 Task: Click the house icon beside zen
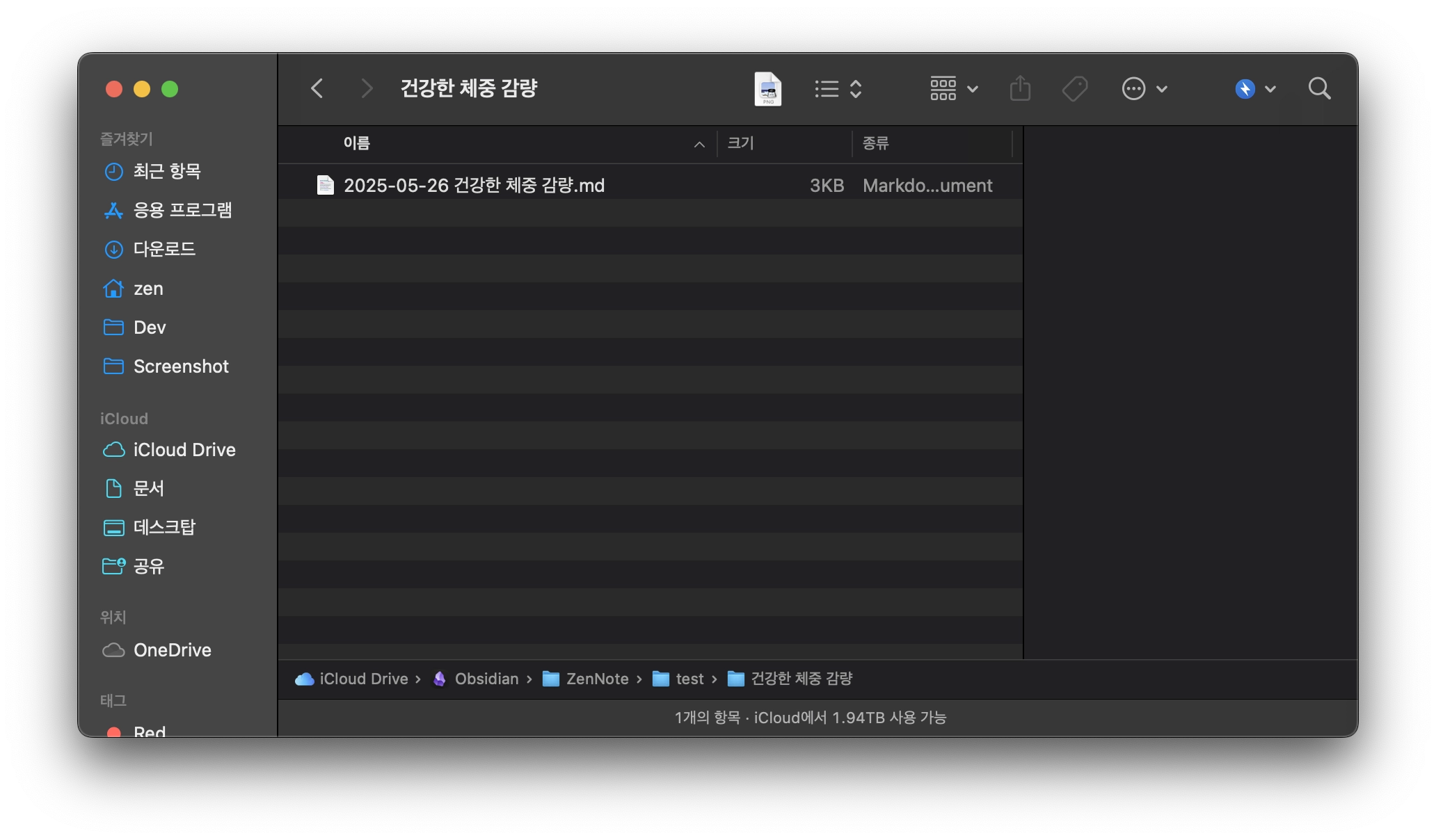click(113, 288)
